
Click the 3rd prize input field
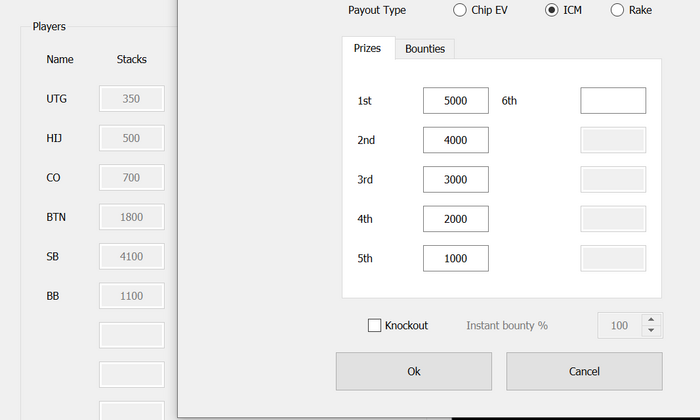tap(455, 179)
